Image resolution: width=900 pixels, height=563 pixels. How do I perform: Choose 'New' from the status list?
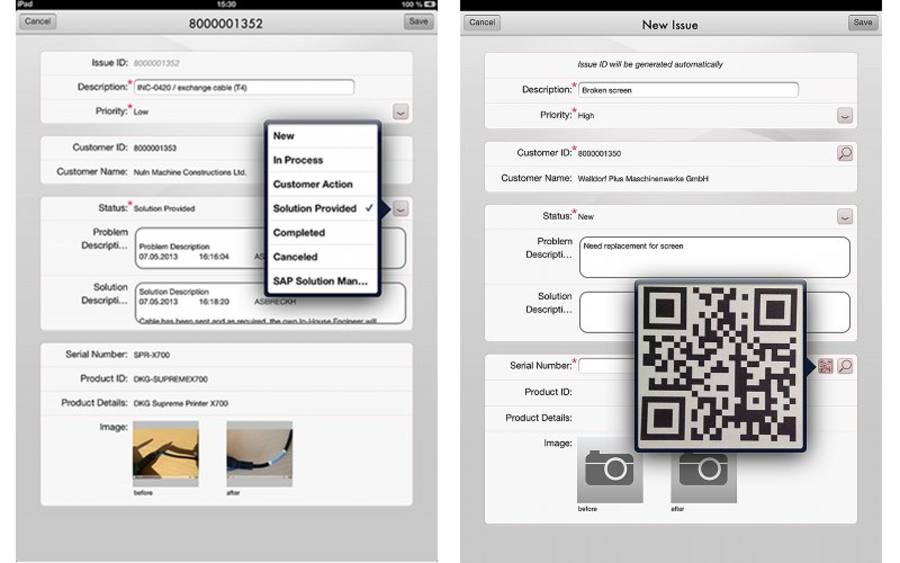click(322, 136)
